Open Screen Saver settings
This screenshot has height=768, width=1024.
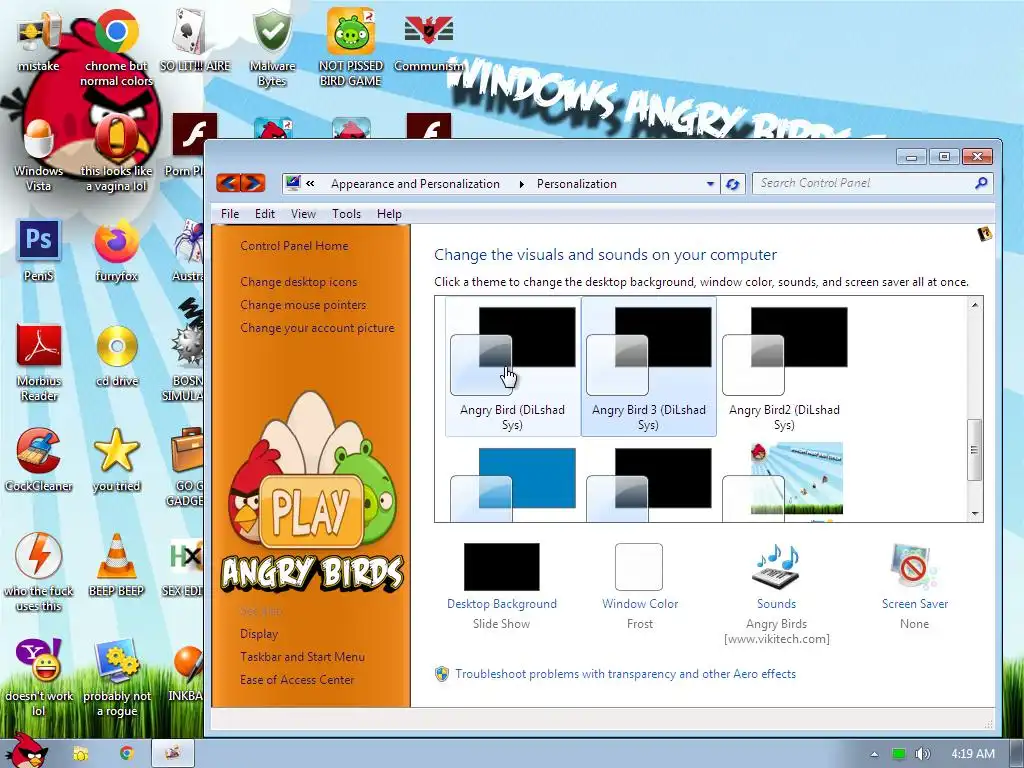click(914, 586)
